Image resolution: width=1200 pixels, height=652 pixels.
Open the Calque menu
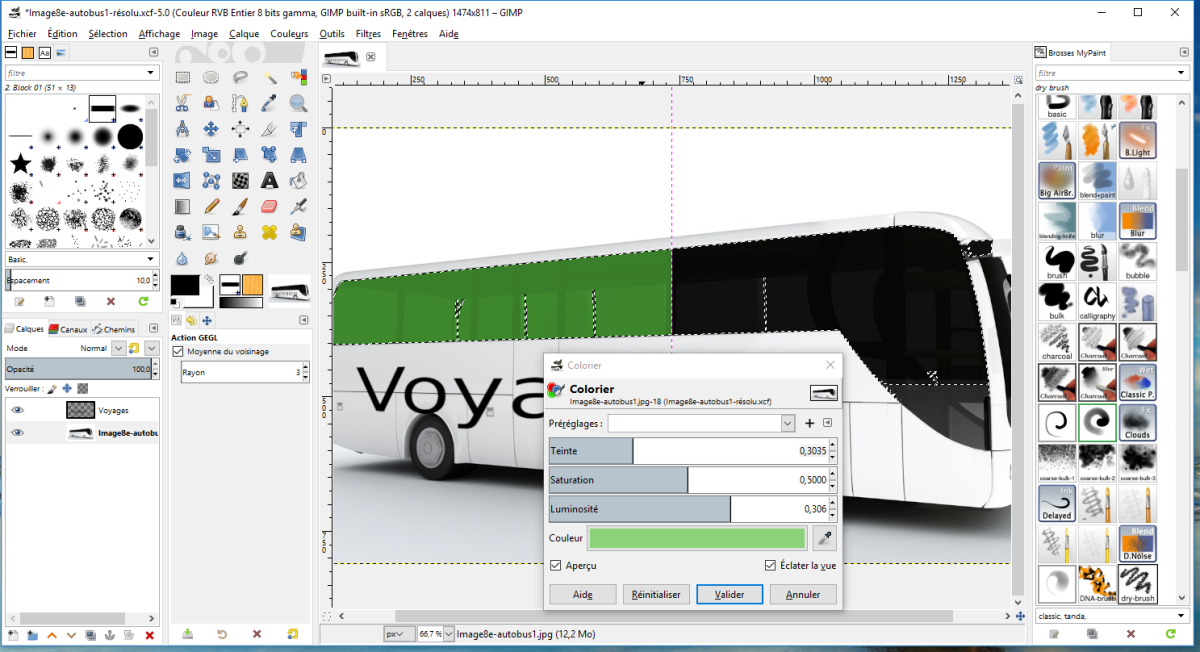pos(244,33)
